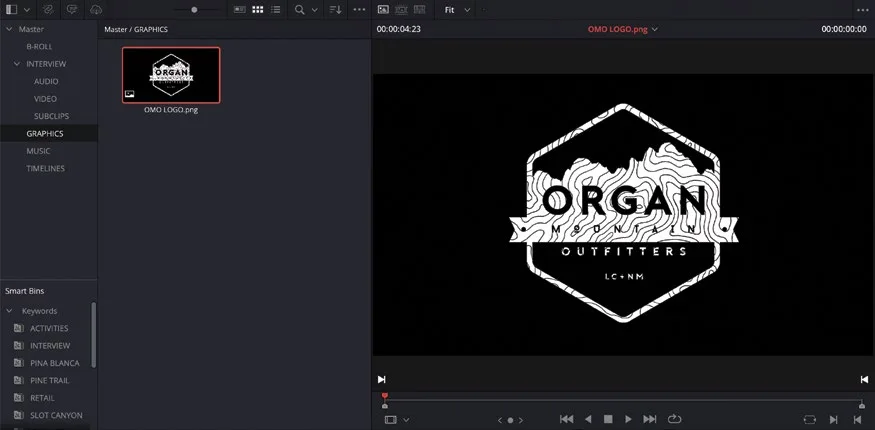Image resolution: width=875 pixels, height=430 pixels.
Task: Select the MUSIC bin
Action: (x=38, y=151)
